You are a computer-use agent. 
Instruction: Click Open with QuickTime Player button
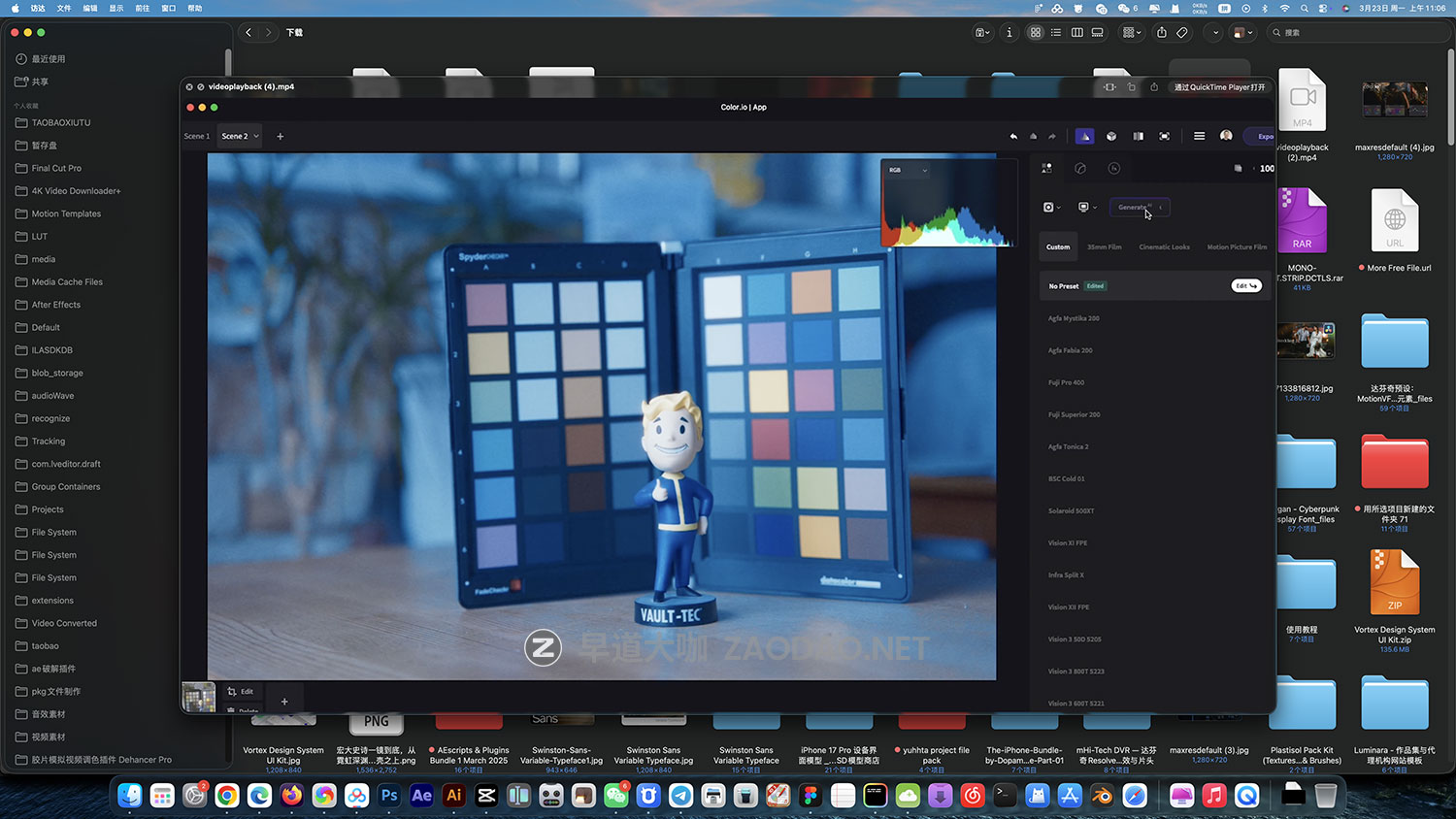[x=1219, y=86]
